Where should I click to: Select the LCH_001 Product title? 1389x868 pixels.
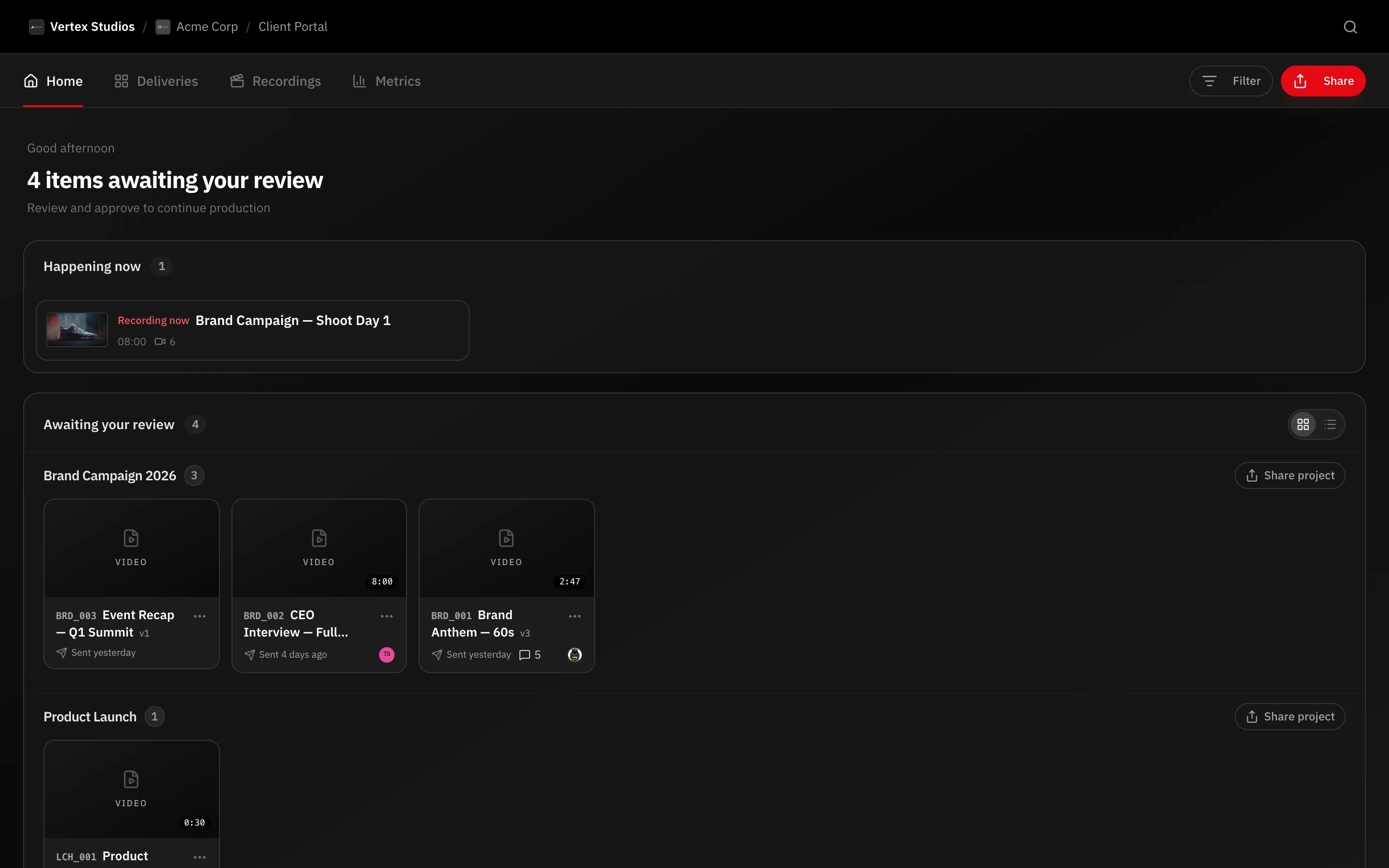(x=102, y=856)
